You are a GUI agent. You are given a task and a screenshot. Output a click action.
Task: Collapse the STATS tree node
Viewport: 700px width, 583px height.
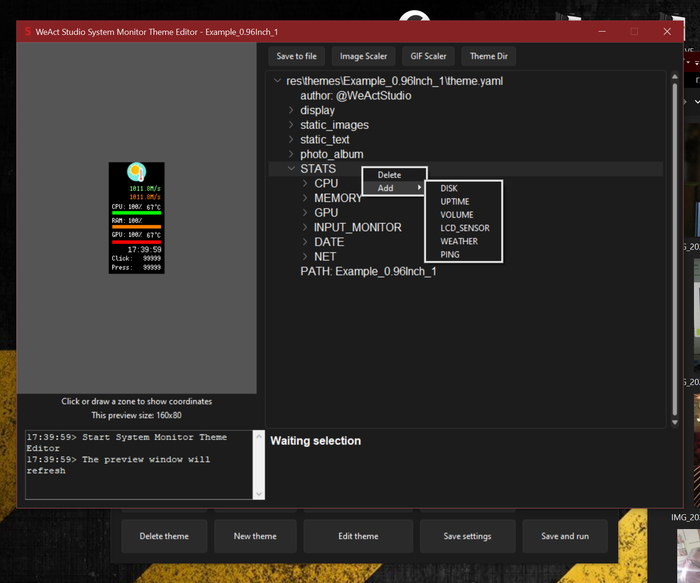[291, 169]
